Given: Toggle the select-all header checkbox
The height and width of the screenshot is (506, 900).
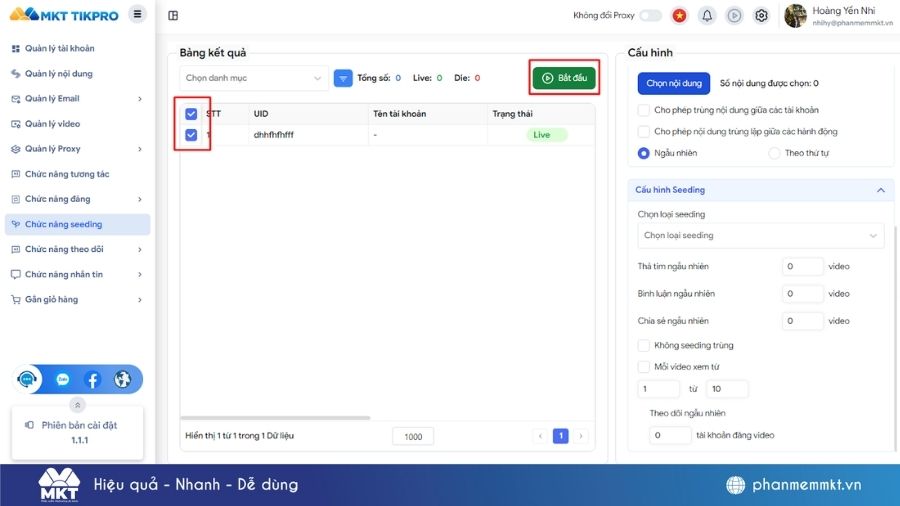Looking at the screenshot, I should 191,114.
